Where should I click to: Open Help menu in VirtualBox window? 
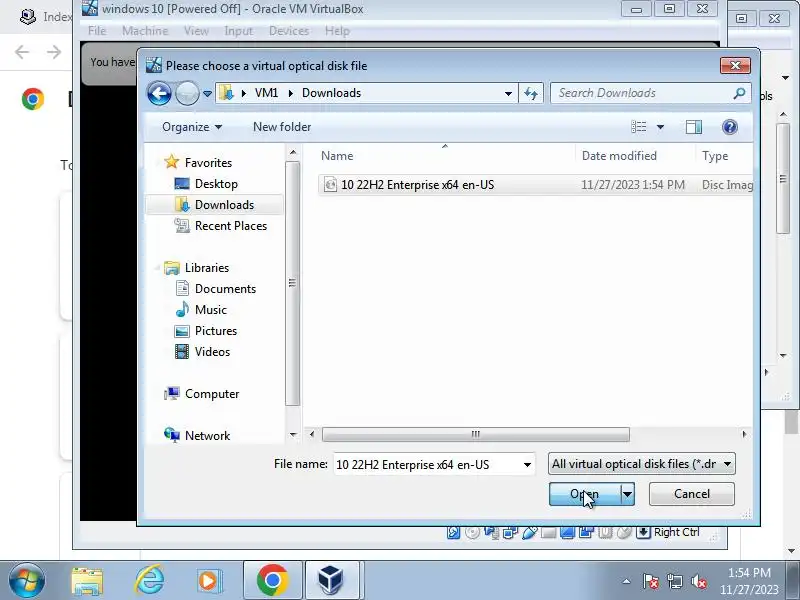pyautogui.click(x=337, y=31)
